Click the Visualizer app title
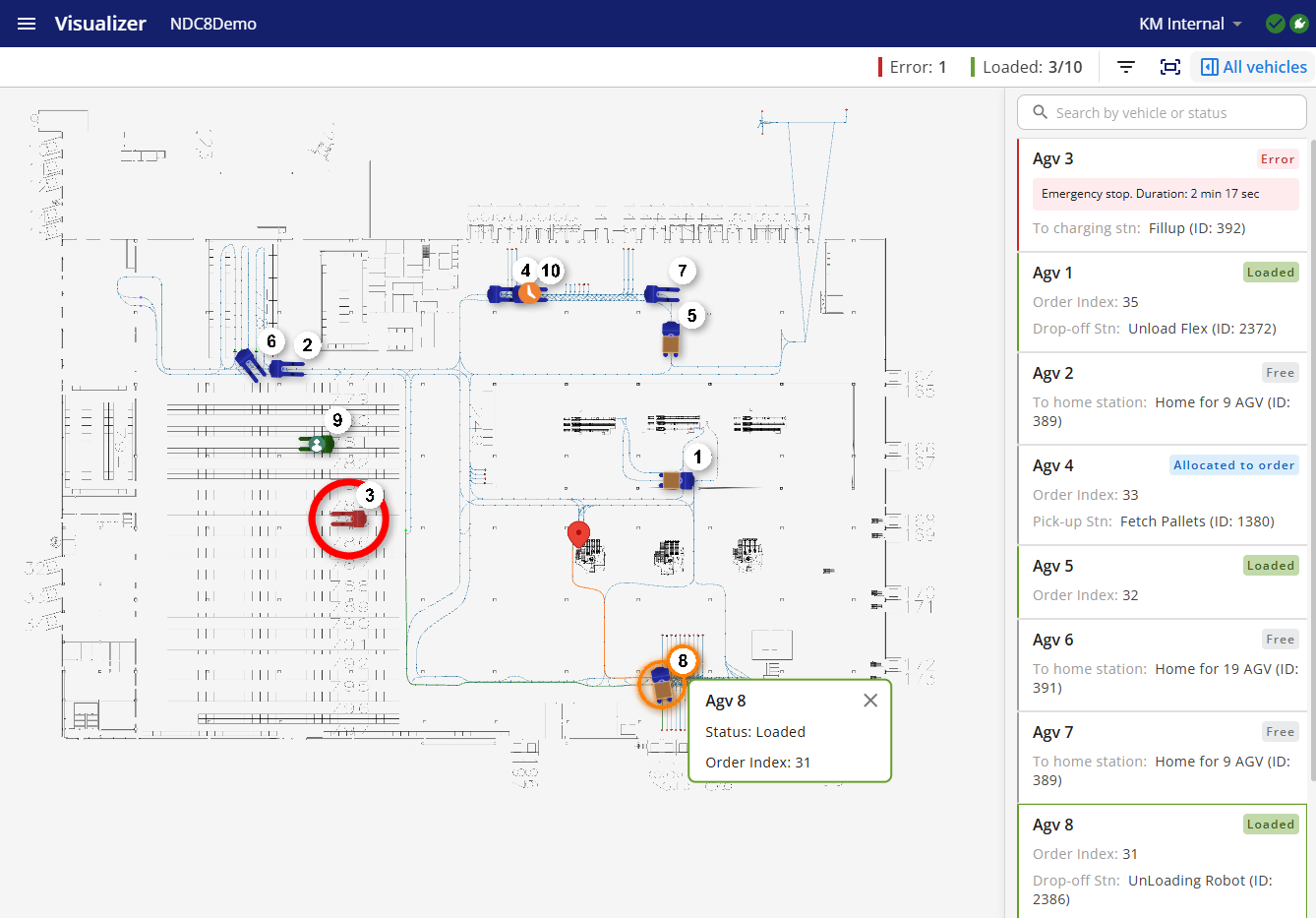Viewport: 1316px width, 918px height. (100, 24)
